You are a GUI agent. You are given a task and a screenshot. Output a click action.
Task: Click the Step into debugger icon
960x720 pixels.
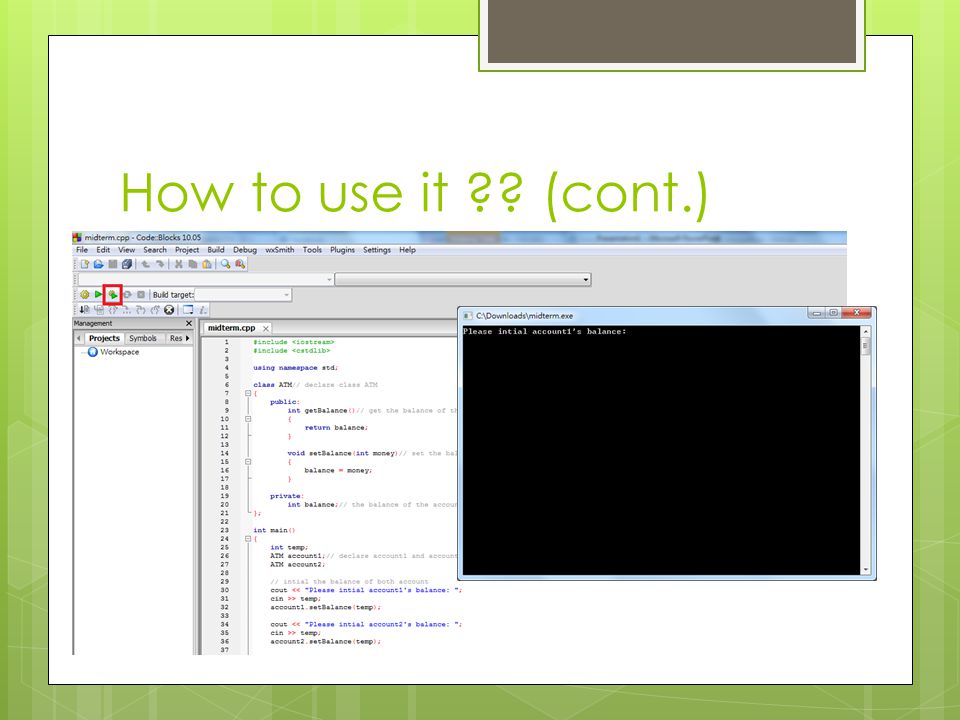[x=141, y=310]
